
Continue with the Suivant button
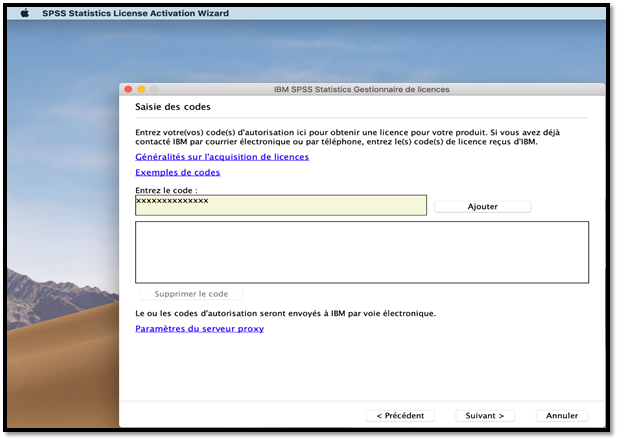click(x=485, y=415)
